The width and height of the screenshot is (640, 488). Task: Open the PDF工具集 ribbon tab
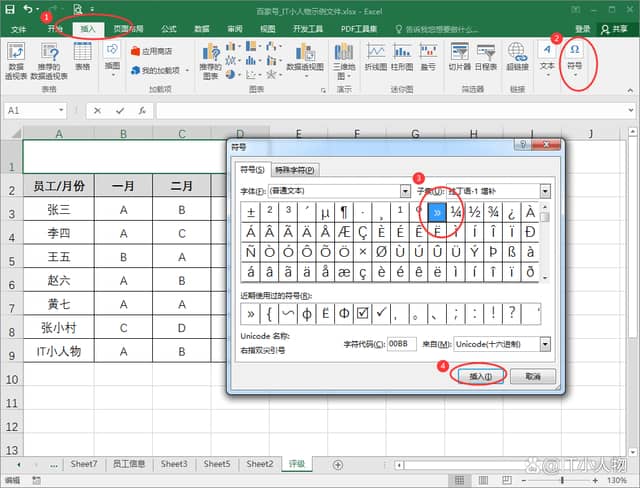click(359, 29)
